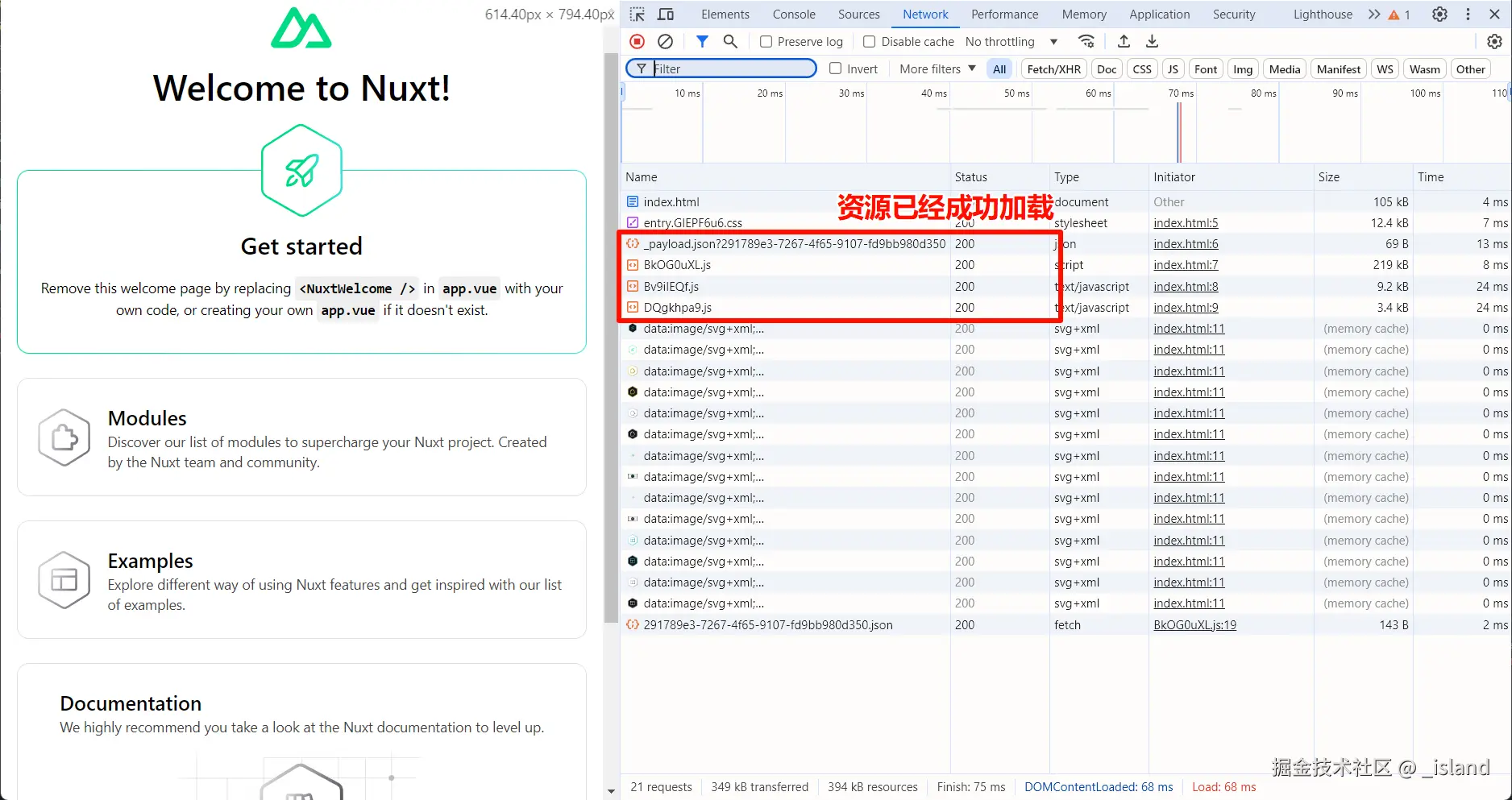Switch to the Performance tab

click(x=1005, y=15)
